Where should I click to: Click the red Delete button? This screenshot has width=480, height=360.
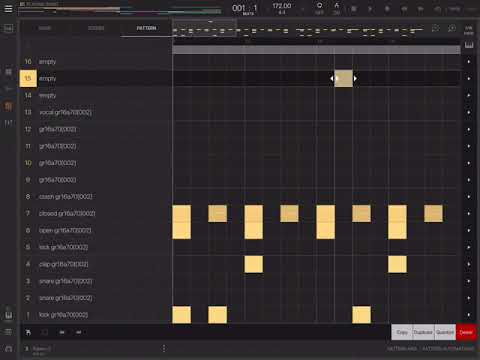coord(466,332)
